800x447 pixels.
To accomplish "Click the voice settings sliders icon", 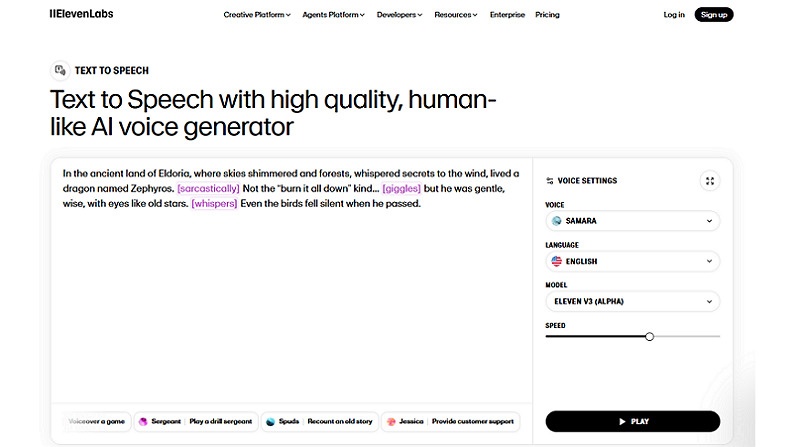I will pyautogui.click(x=550, y=181).
